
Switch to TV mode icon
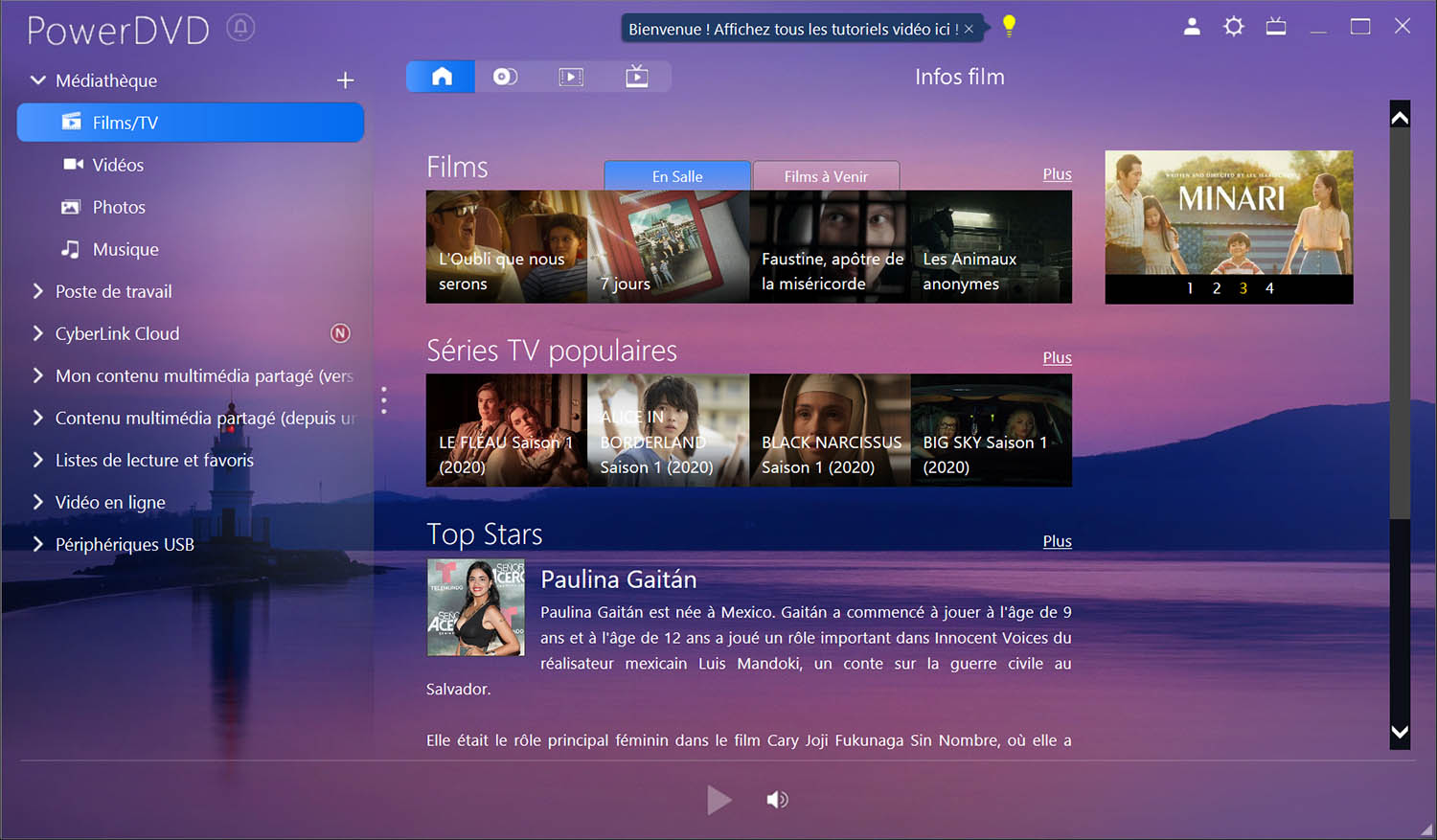coord(1276,27)
